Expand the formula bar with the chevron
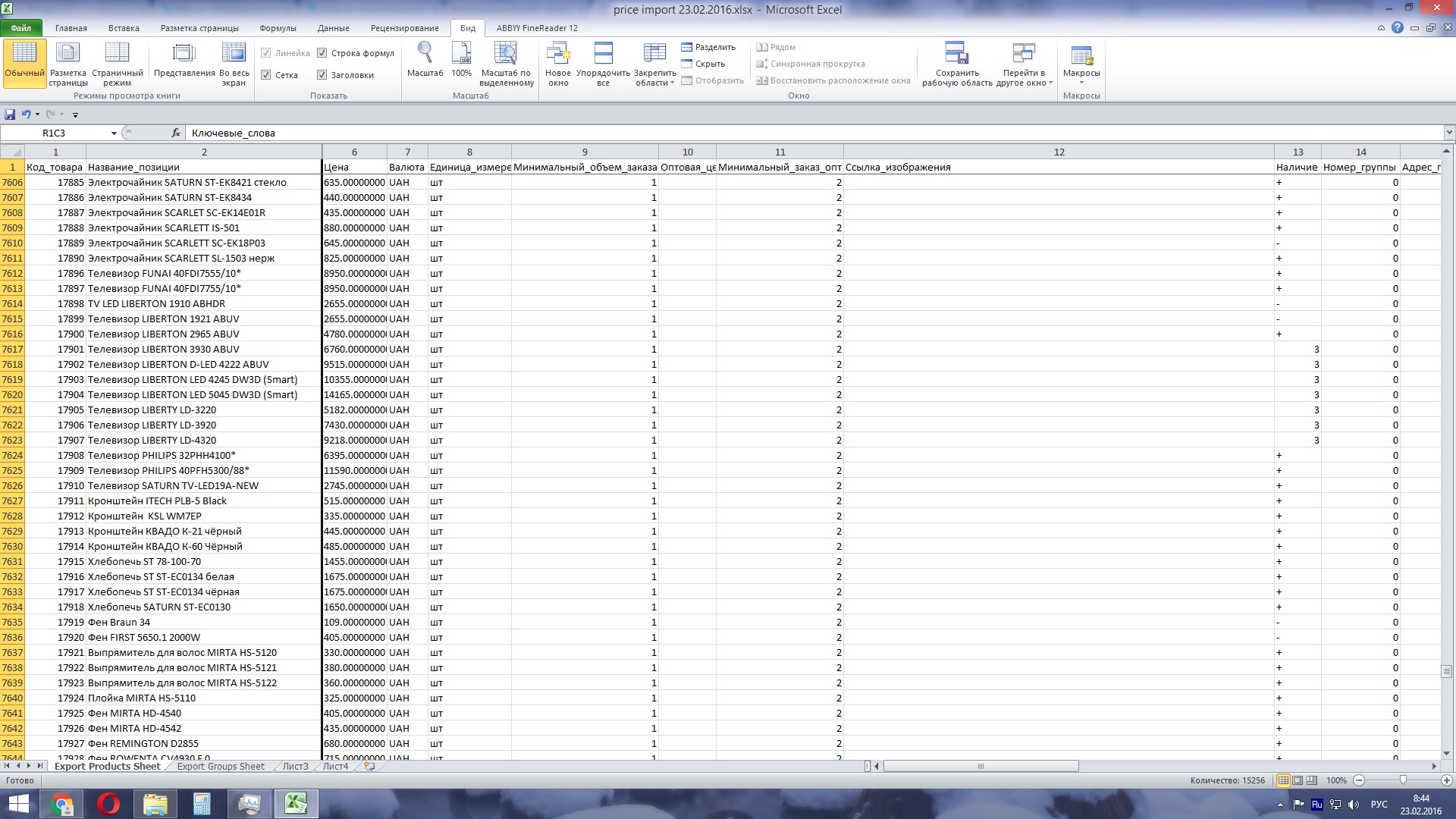 [x=1448, y=133]
